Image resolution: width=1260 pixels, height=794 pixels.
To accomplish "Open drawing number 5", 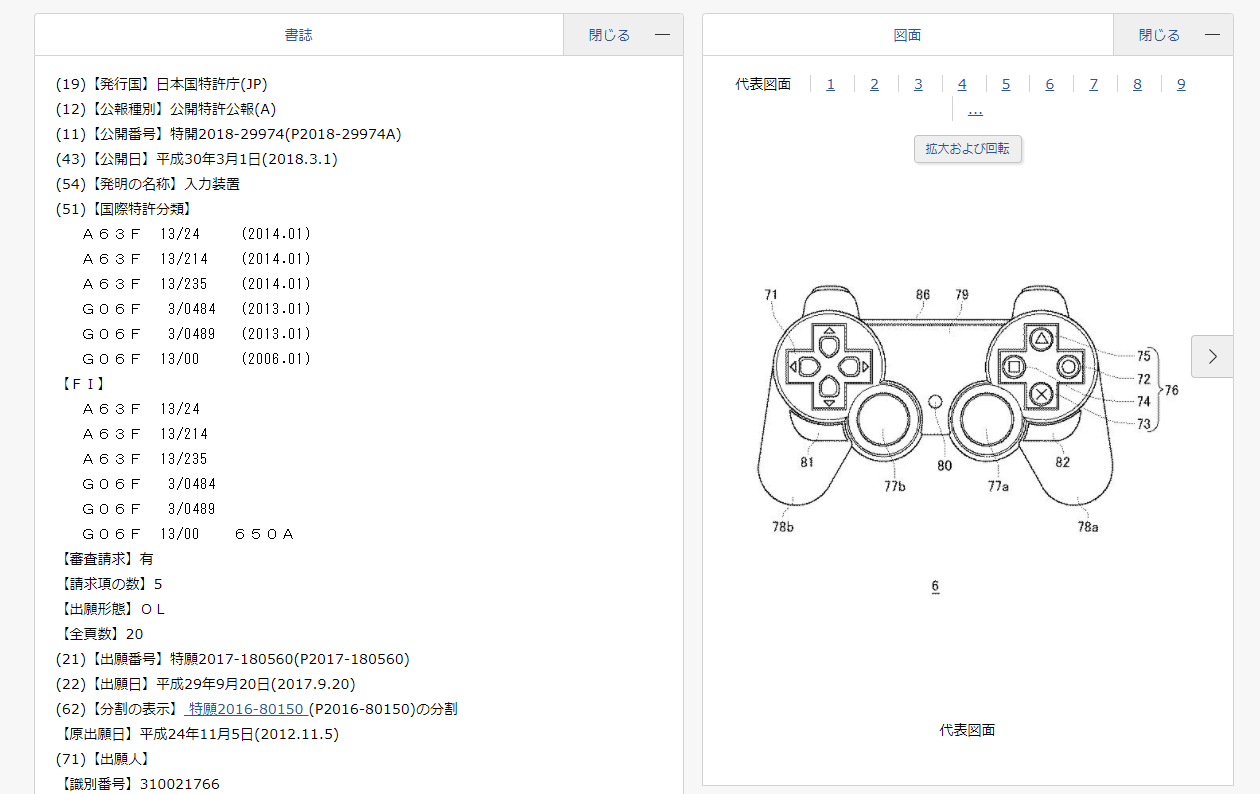I will (x=1006, y=84).
